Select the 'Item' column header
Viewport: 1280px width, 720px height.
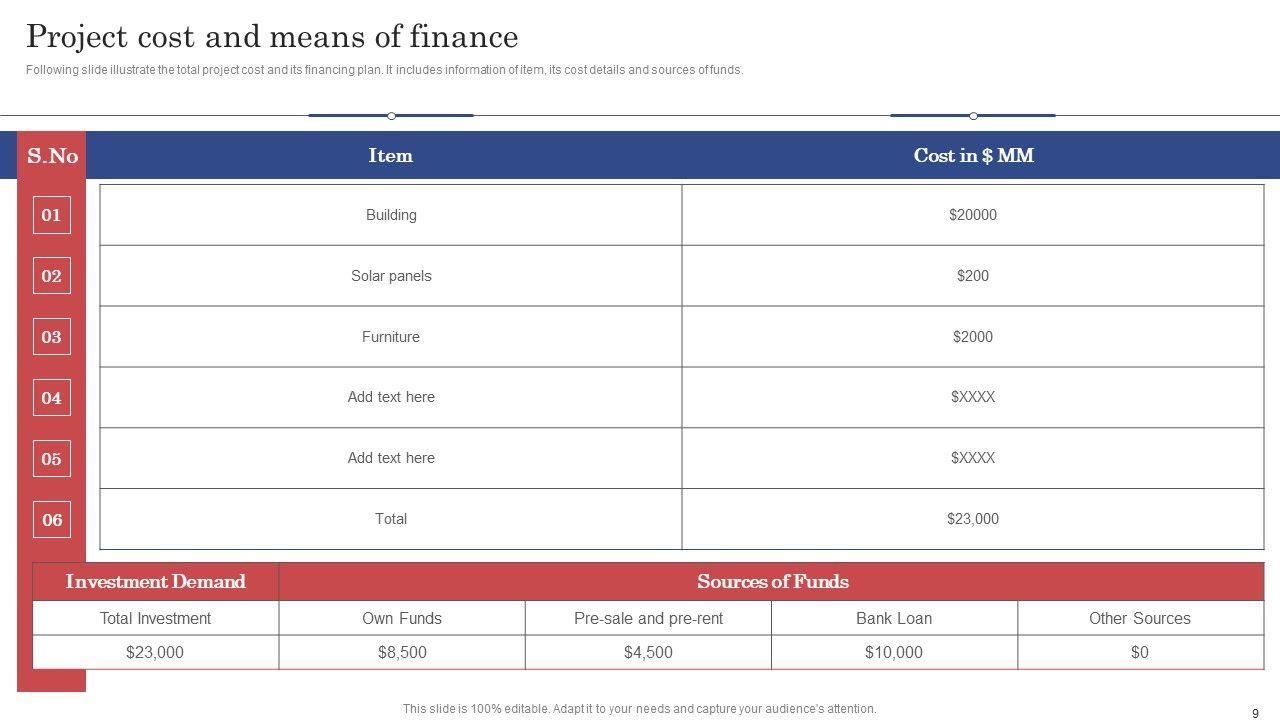(390, 155)
